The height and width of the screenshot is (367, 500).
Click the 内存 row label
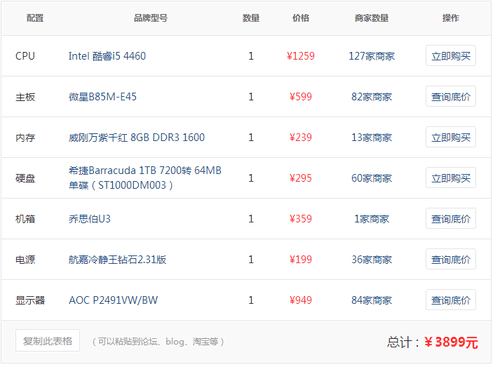pos(25,137)
